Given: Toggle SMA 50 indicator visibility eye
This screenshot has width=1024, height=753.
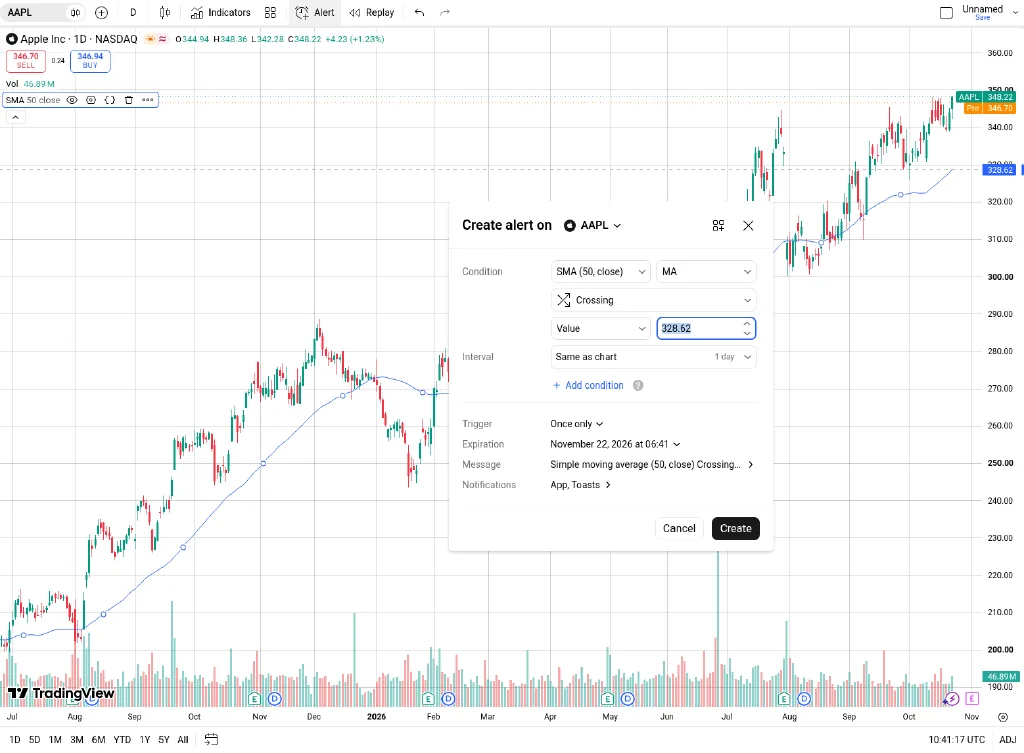Looking at the screenshot, I should (72, 100).
